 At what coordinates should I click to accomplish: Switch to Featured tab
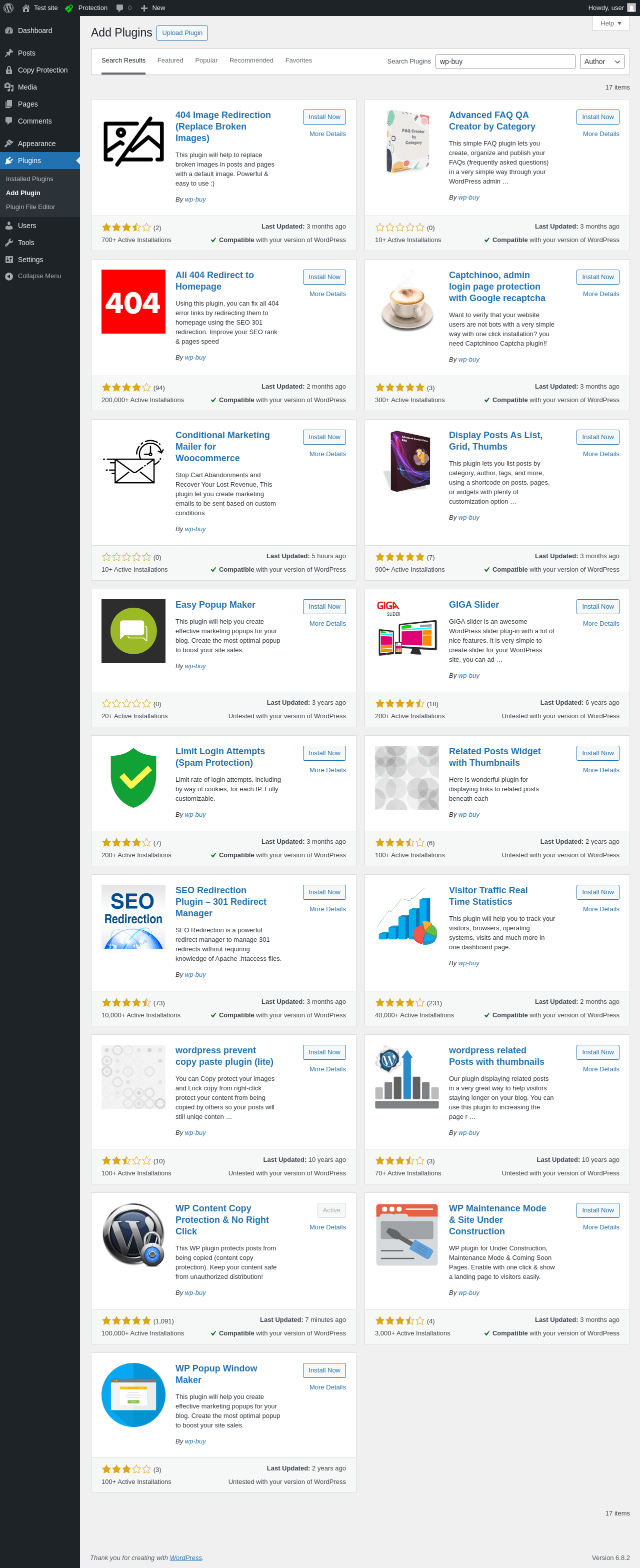(x=170, y=60)
